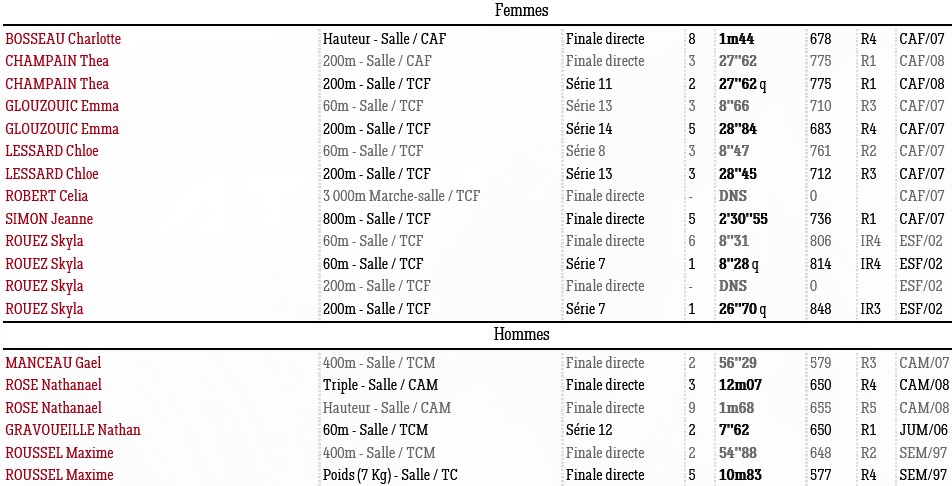Click the Poids (7 Kg) - Salle / TC event
This screenshot has width=952, height=486.
tap(390, 475)
